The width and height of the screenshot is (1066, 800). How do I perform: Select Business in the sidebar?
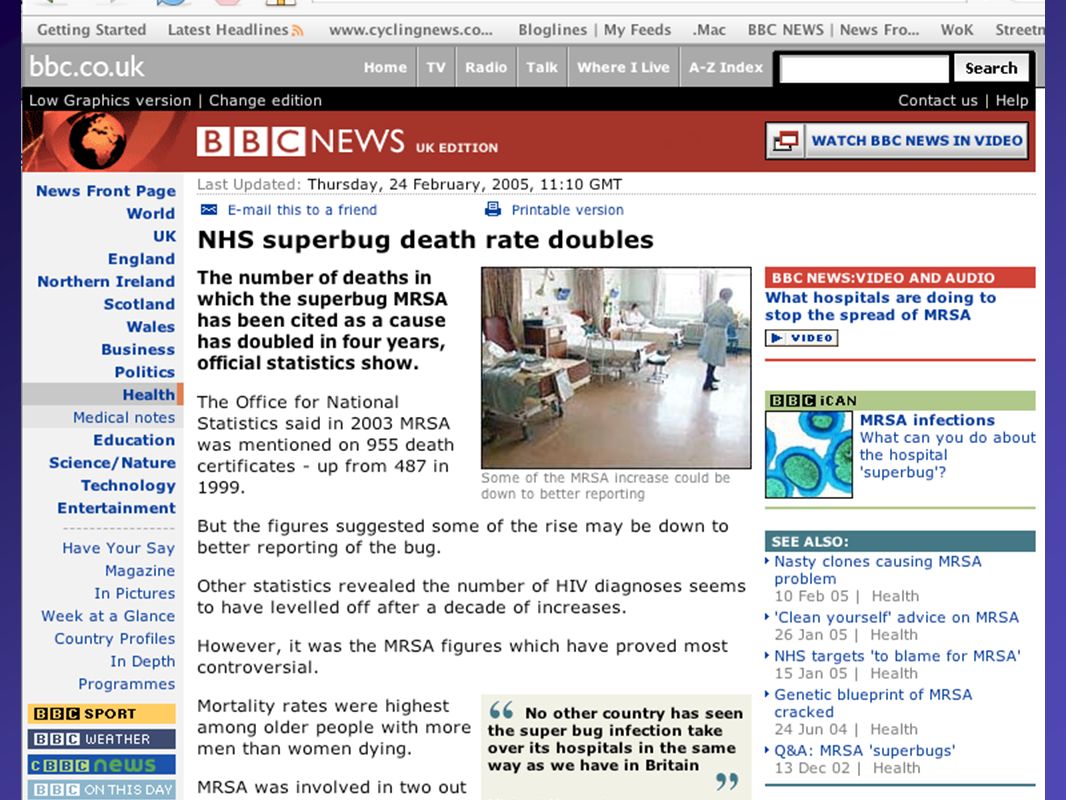point(138,349)
